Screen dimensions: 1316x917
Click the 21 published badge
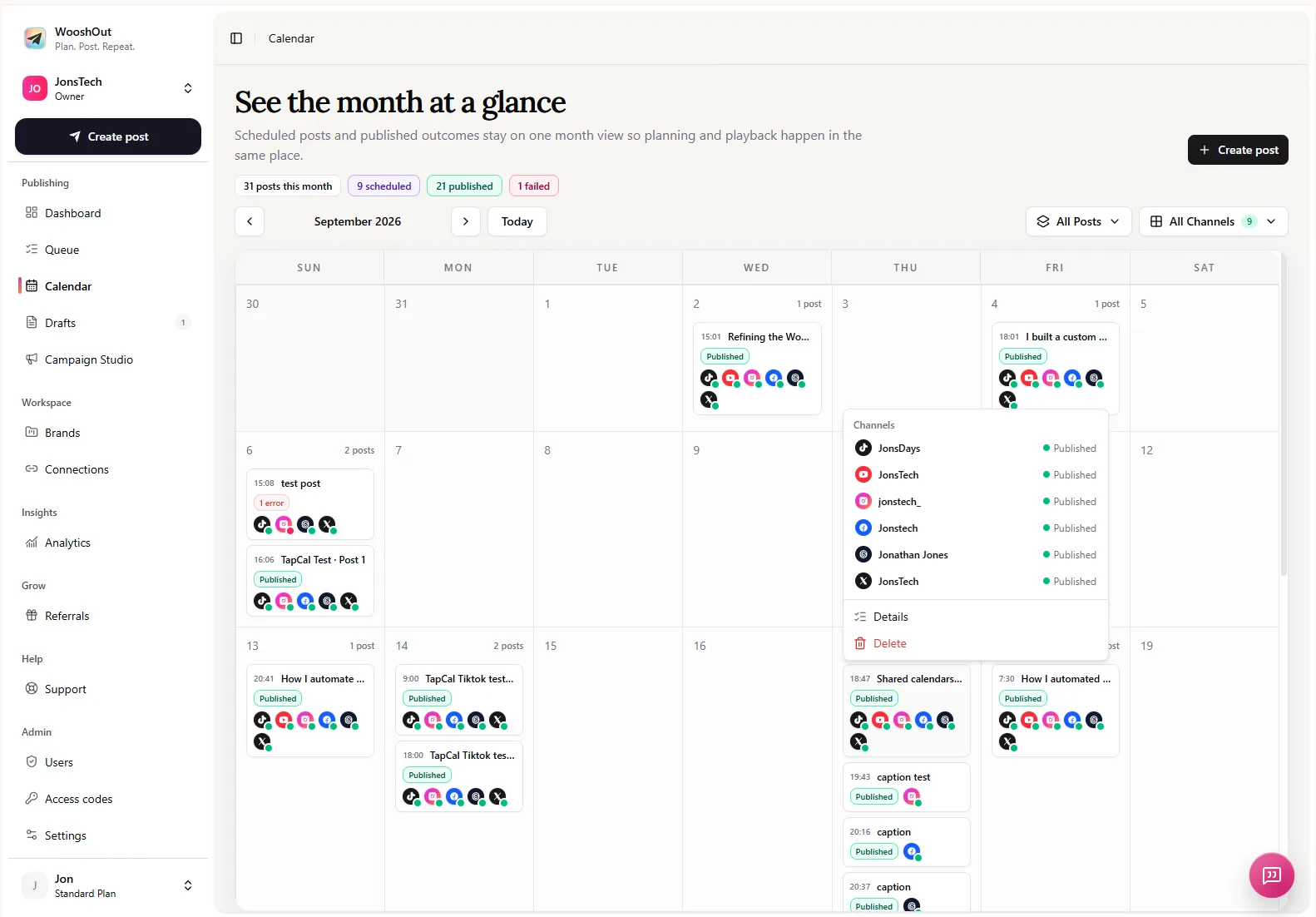464,186
